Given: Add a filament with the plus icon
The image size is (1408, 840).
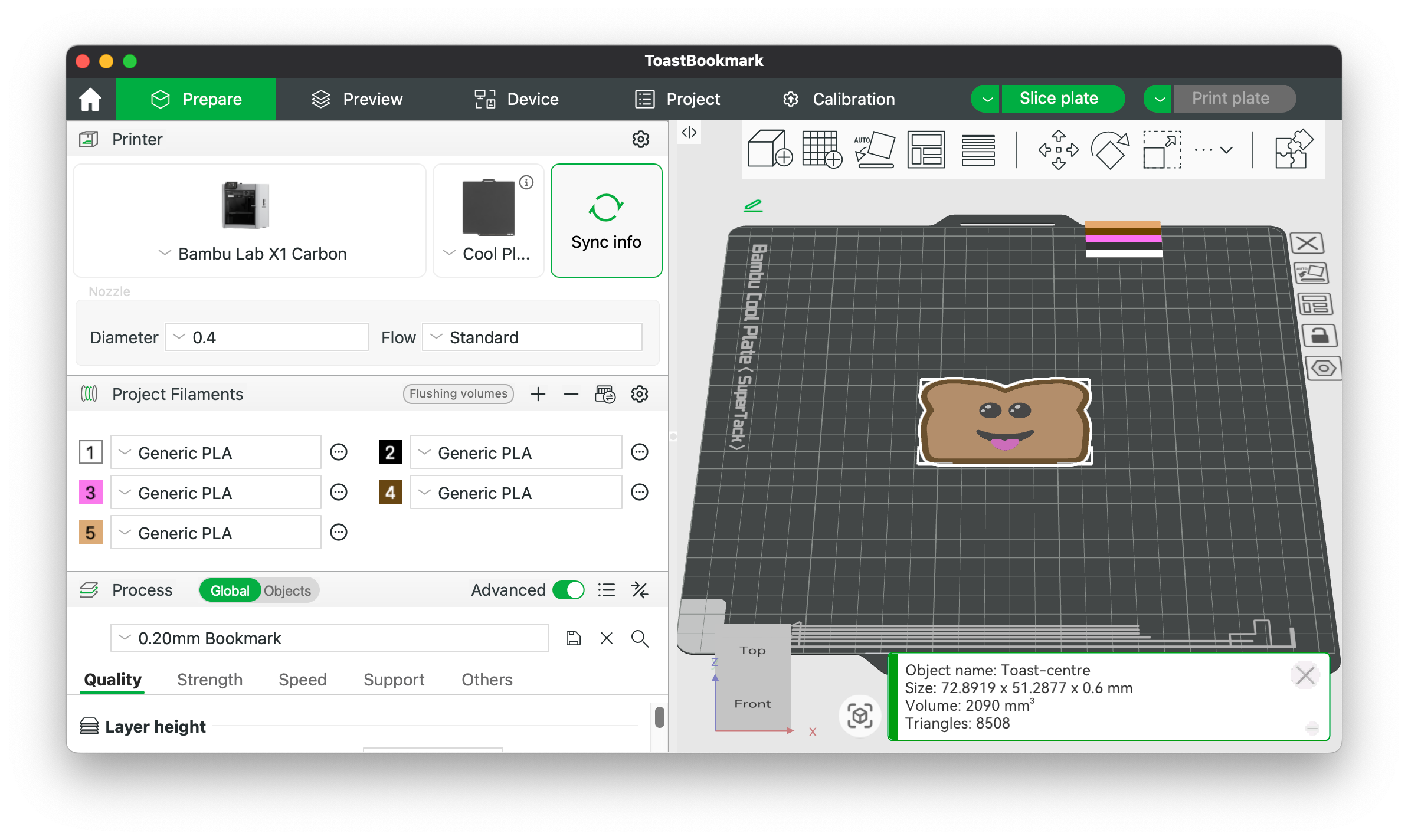Looking at the screenshot, I should [538, 394].
